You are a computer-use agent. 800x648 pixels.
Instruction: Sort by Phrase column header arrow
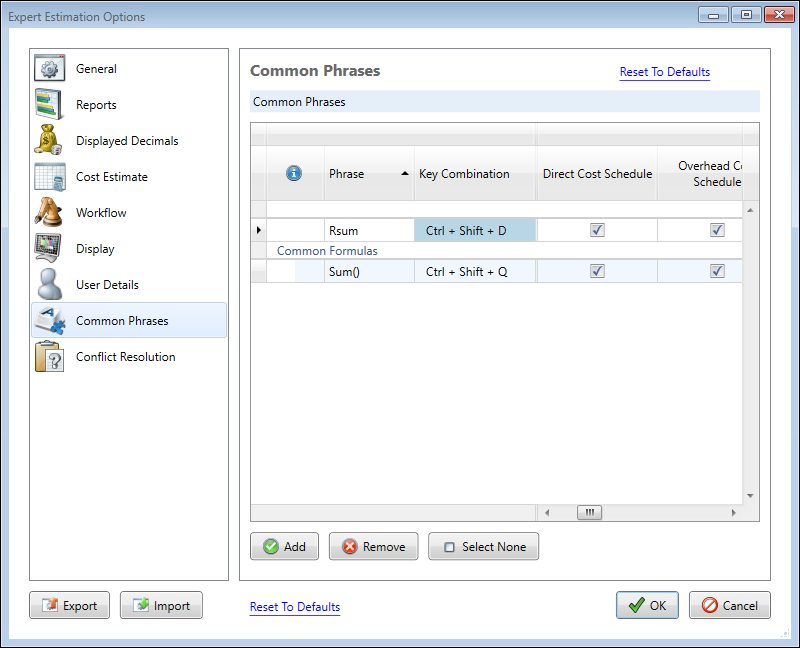tap(405, 174)
